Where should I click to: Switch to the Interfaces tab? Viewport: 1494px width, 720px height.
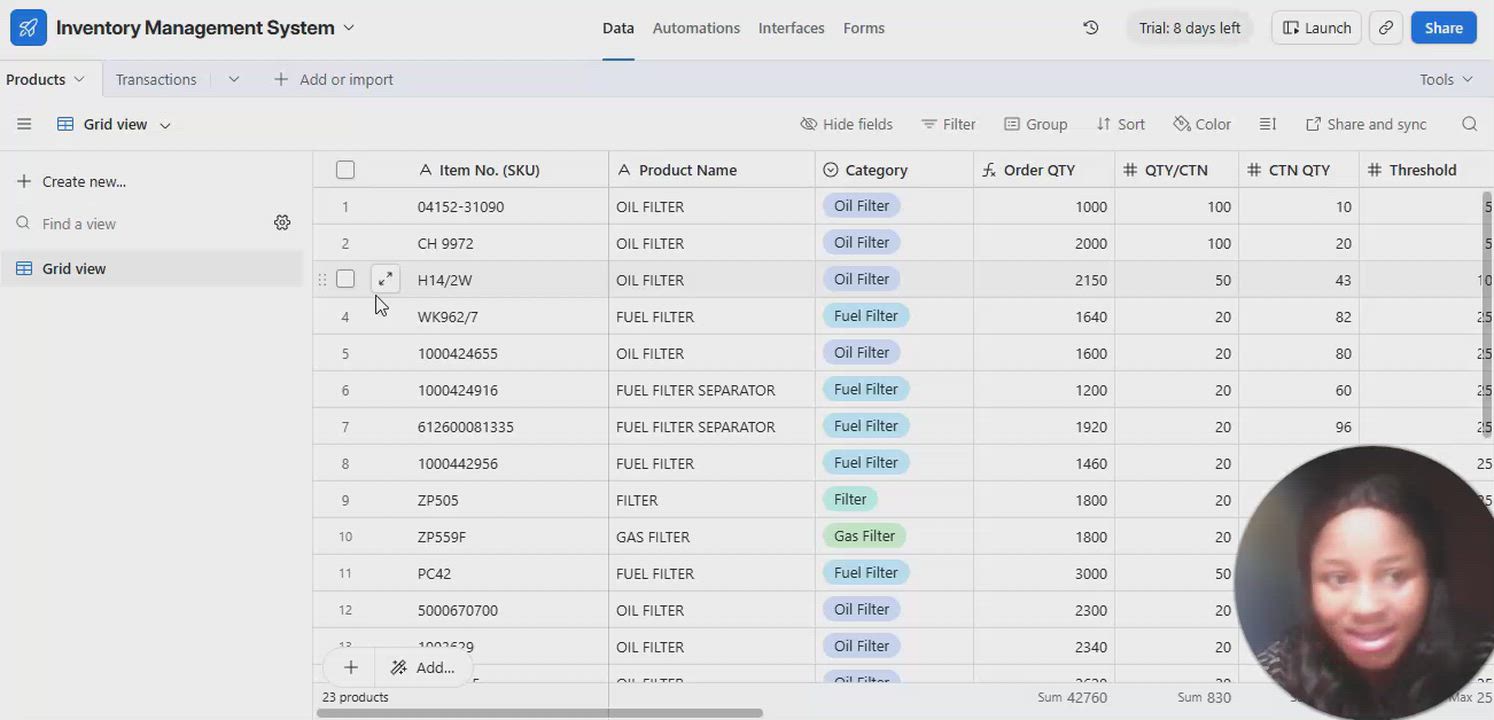point(791,28)
